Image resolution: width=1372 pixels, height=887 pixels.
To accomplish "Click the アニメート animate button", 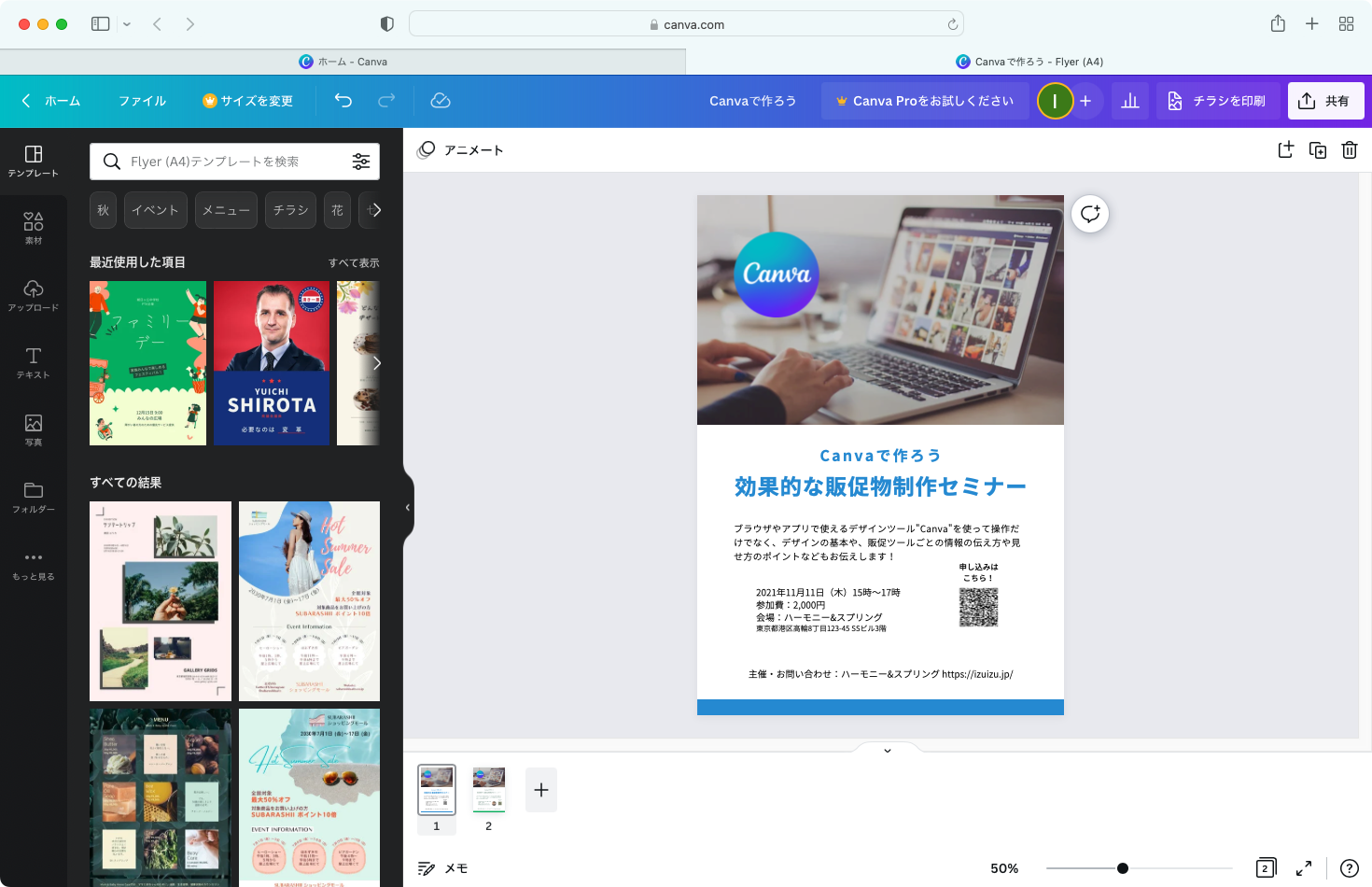I will coord(461,150).
